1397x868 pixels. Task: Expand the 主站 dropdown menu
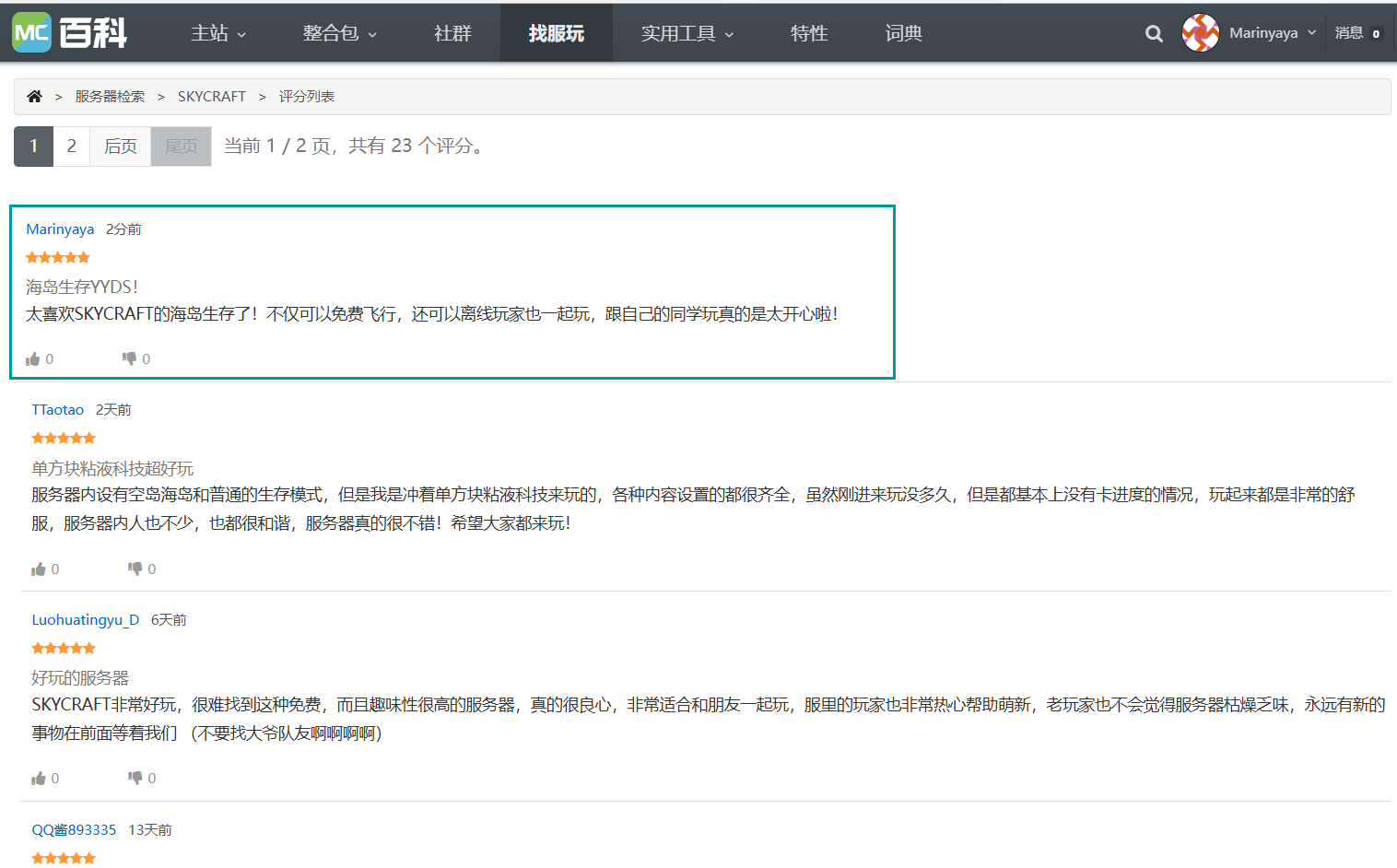coord(218,33)
